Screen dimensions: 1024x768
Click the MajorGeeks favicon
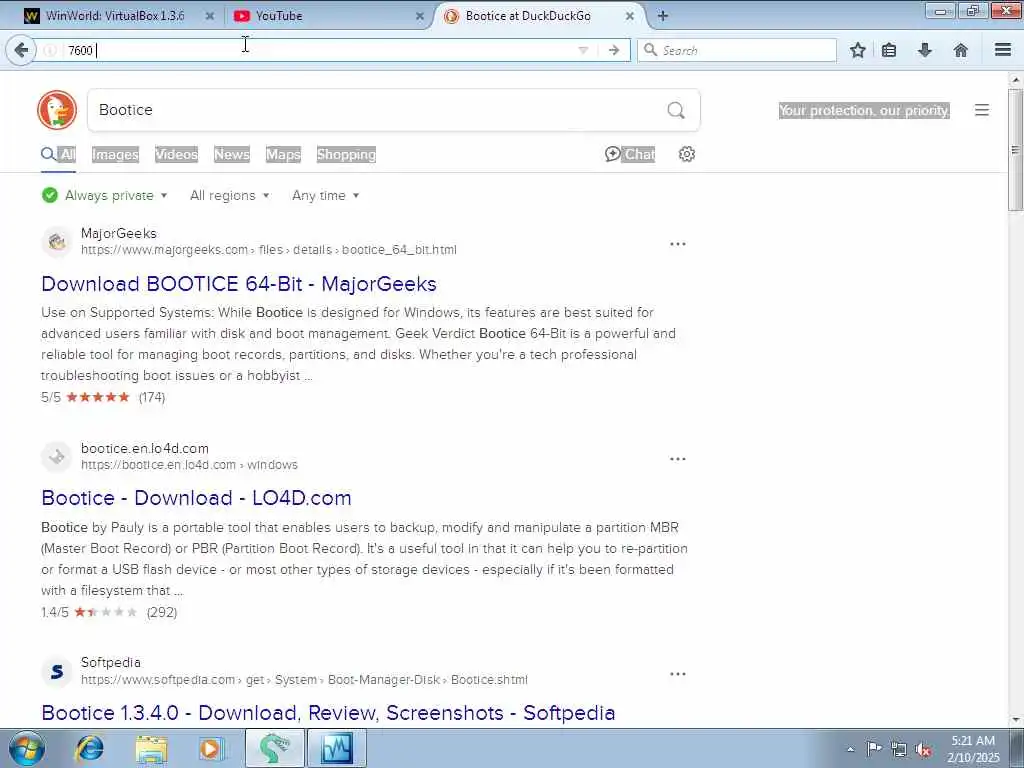(57, 242)
